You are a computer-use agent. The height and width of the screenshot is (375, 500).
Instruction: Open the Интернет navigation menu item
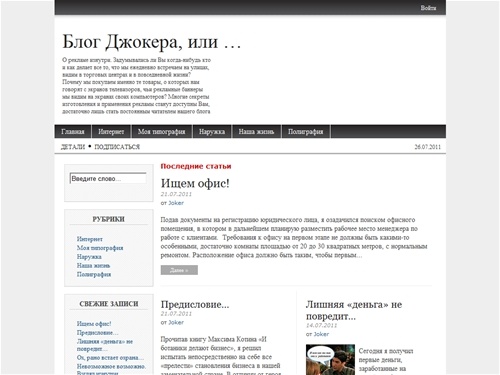[111, 132]
